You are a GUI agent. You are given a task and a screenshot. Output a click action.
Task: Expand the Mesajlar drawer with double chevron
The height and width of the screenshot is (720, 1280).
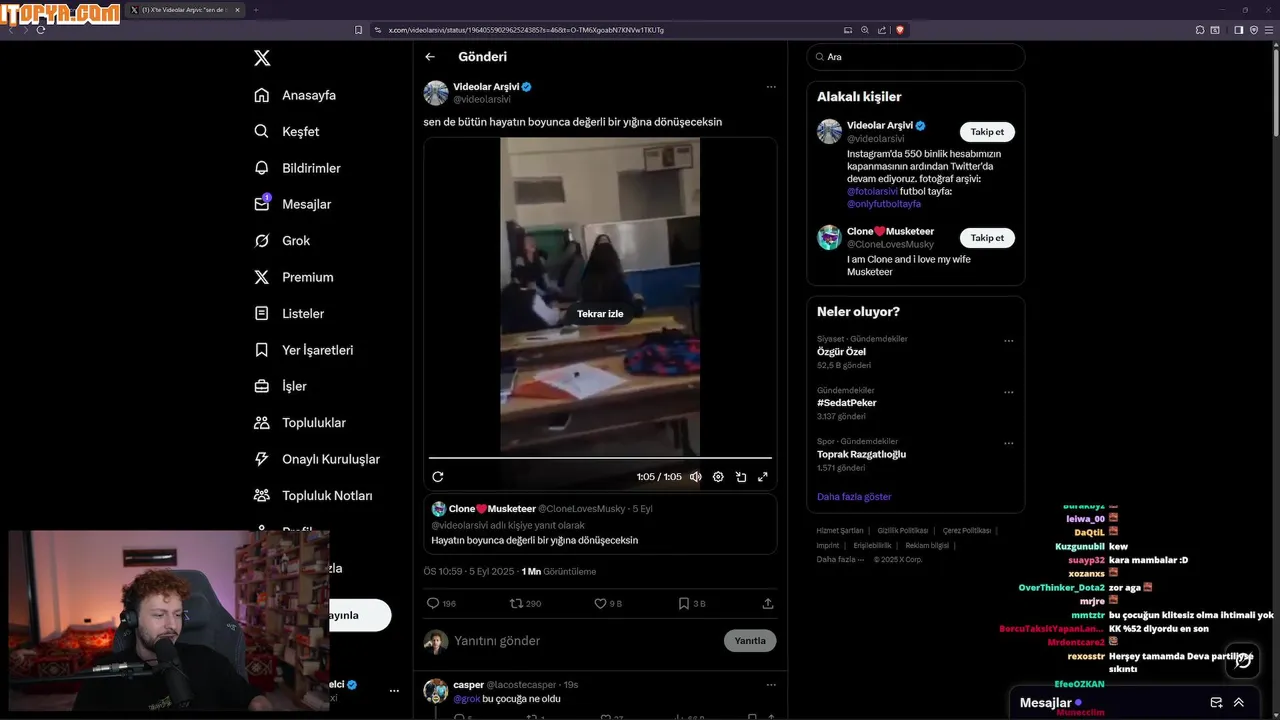1239,703
